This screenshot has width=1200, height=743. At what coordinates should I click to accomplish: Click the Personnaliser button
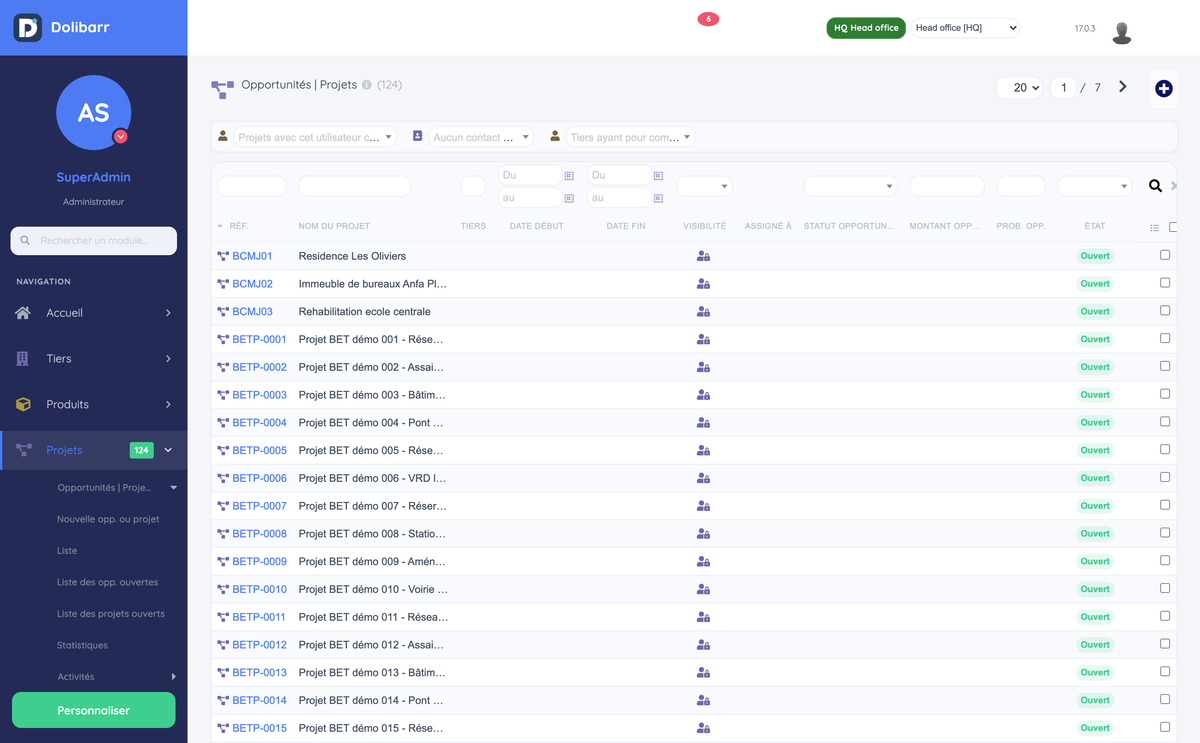point(93,710)
